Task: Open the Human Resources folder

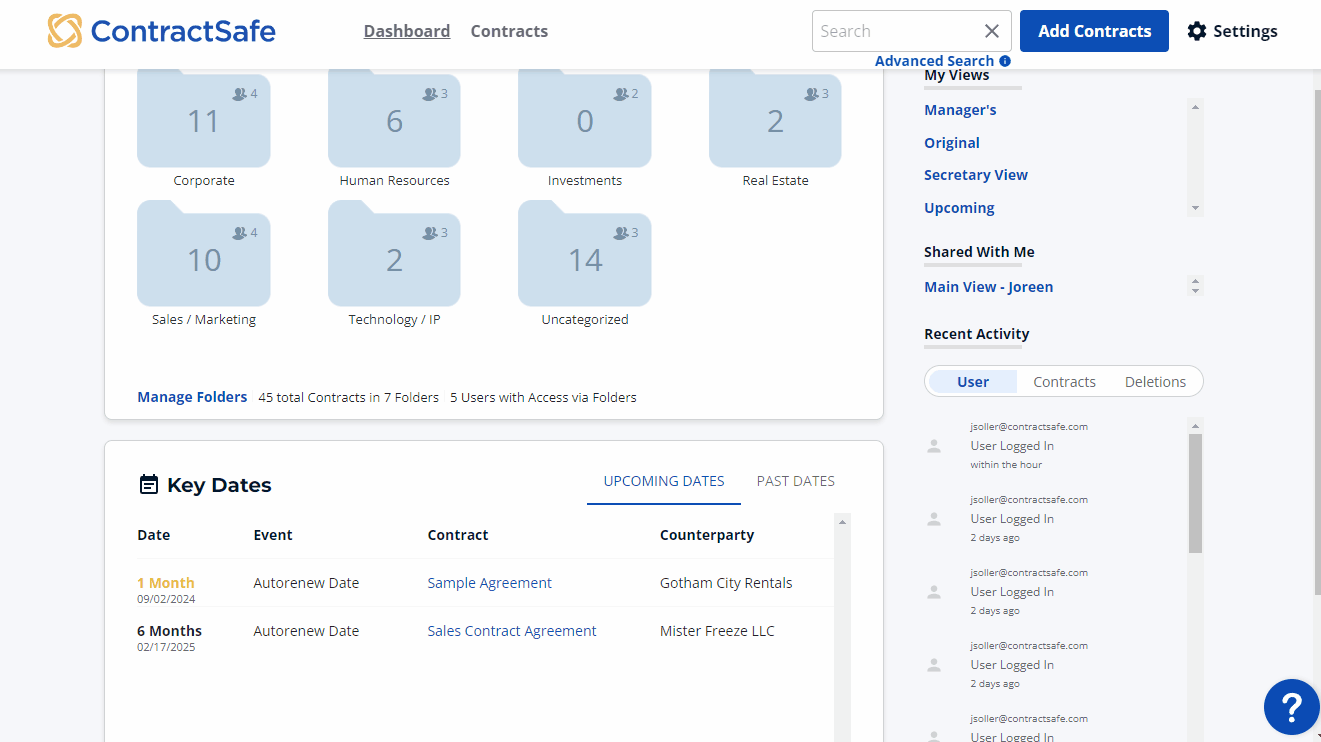Action: tap(394, 121)
